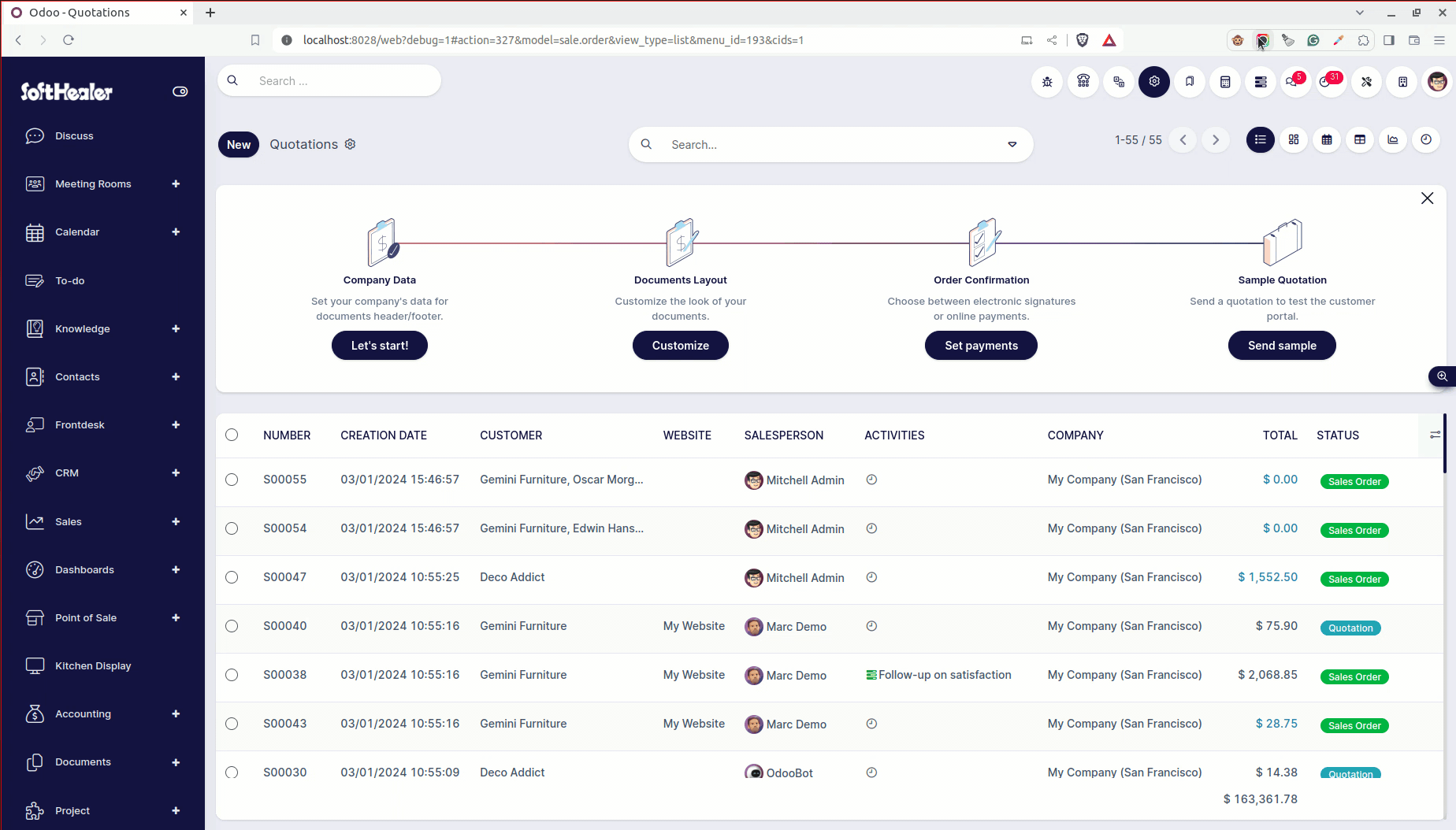
Task: Expand Meeting Rooms submenu
Action: tap(176, 183)
